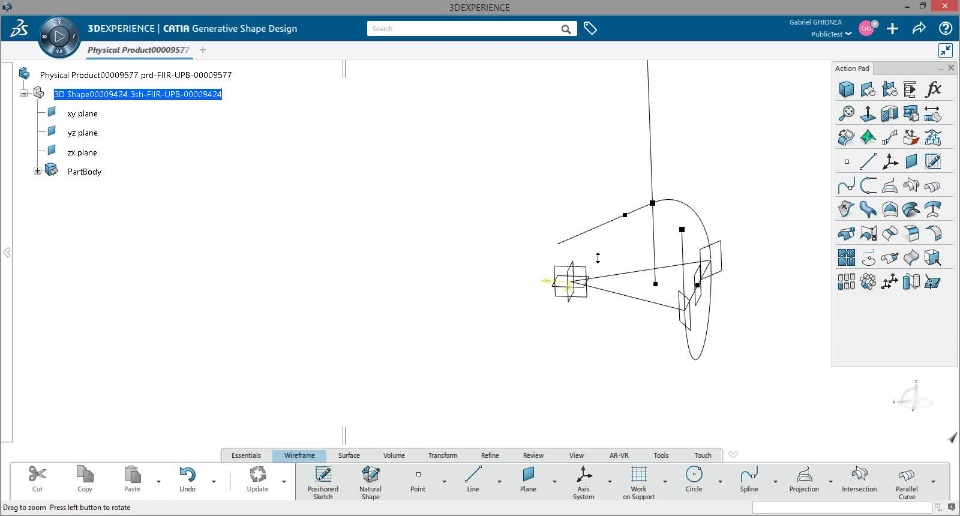Click Copy in the bottom toolbar
Screen dimensions: 960x516
85,479
